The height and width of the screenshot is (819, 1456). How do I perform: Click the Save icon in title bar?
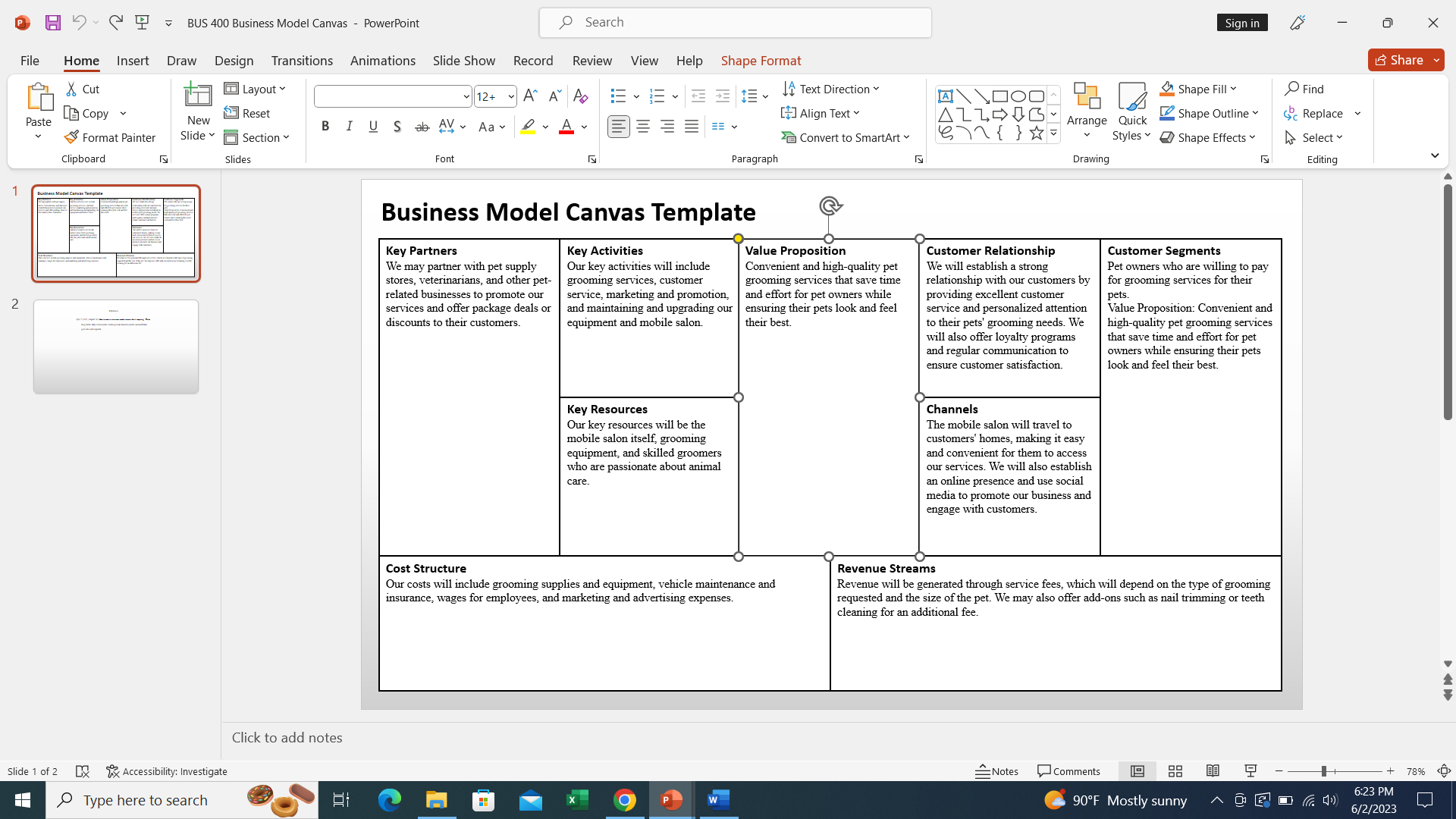pos(53,23)
